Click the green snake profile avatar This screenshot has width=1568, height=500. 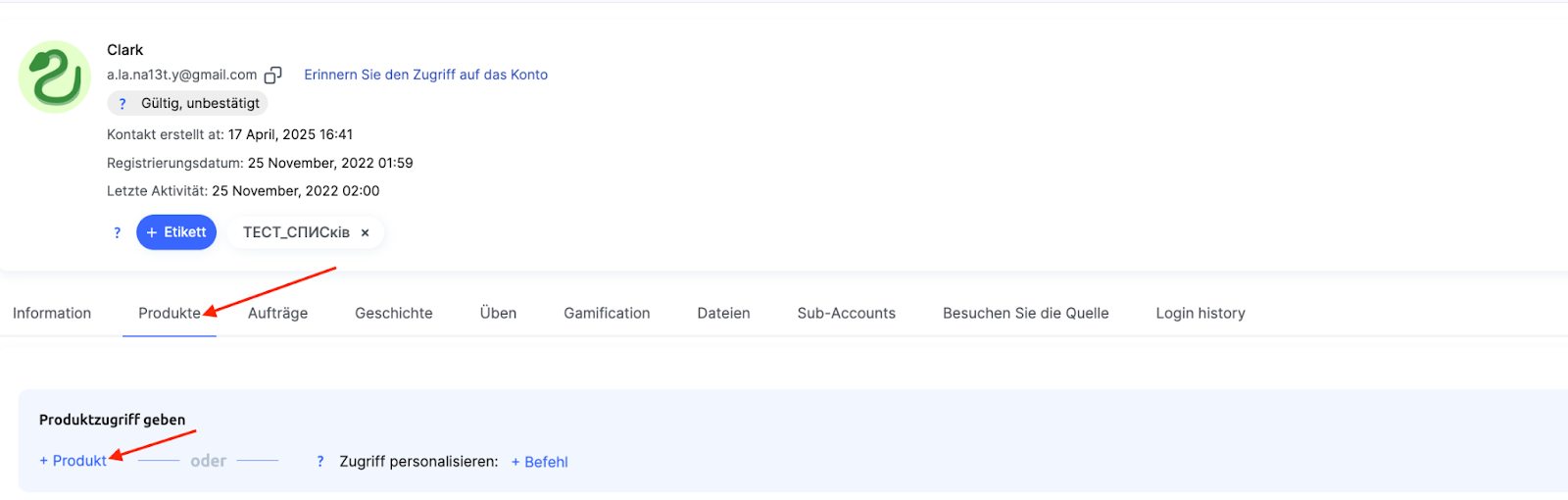tap(55, 77)
